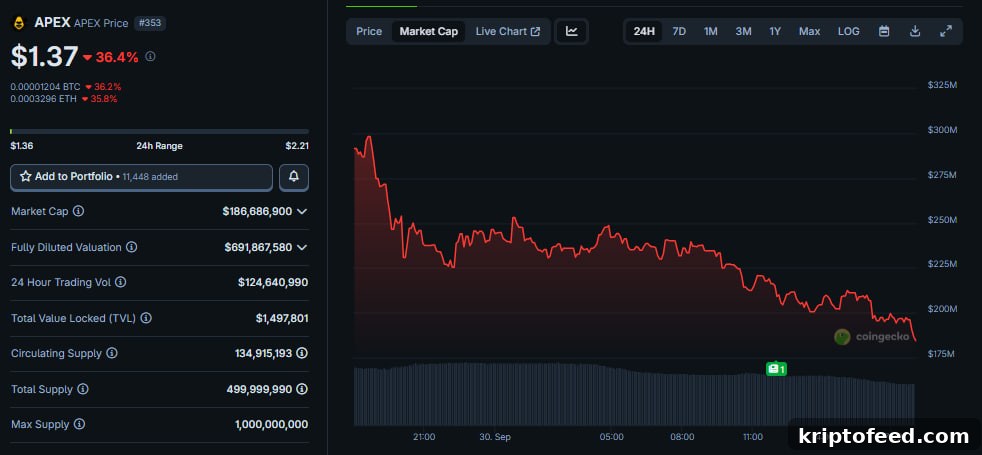
Task: Click info icon next to Circulating Supply label
Action: click(x=111, y=353)
